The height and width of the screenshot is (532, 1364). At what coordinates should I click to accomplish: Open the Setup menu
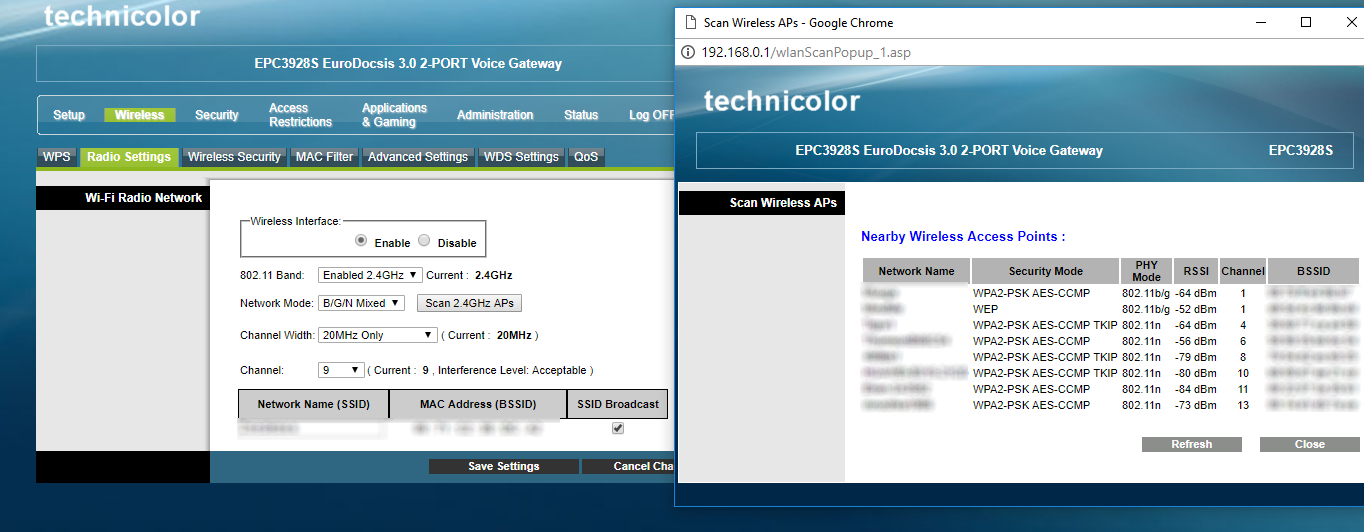tap(69, 115)
